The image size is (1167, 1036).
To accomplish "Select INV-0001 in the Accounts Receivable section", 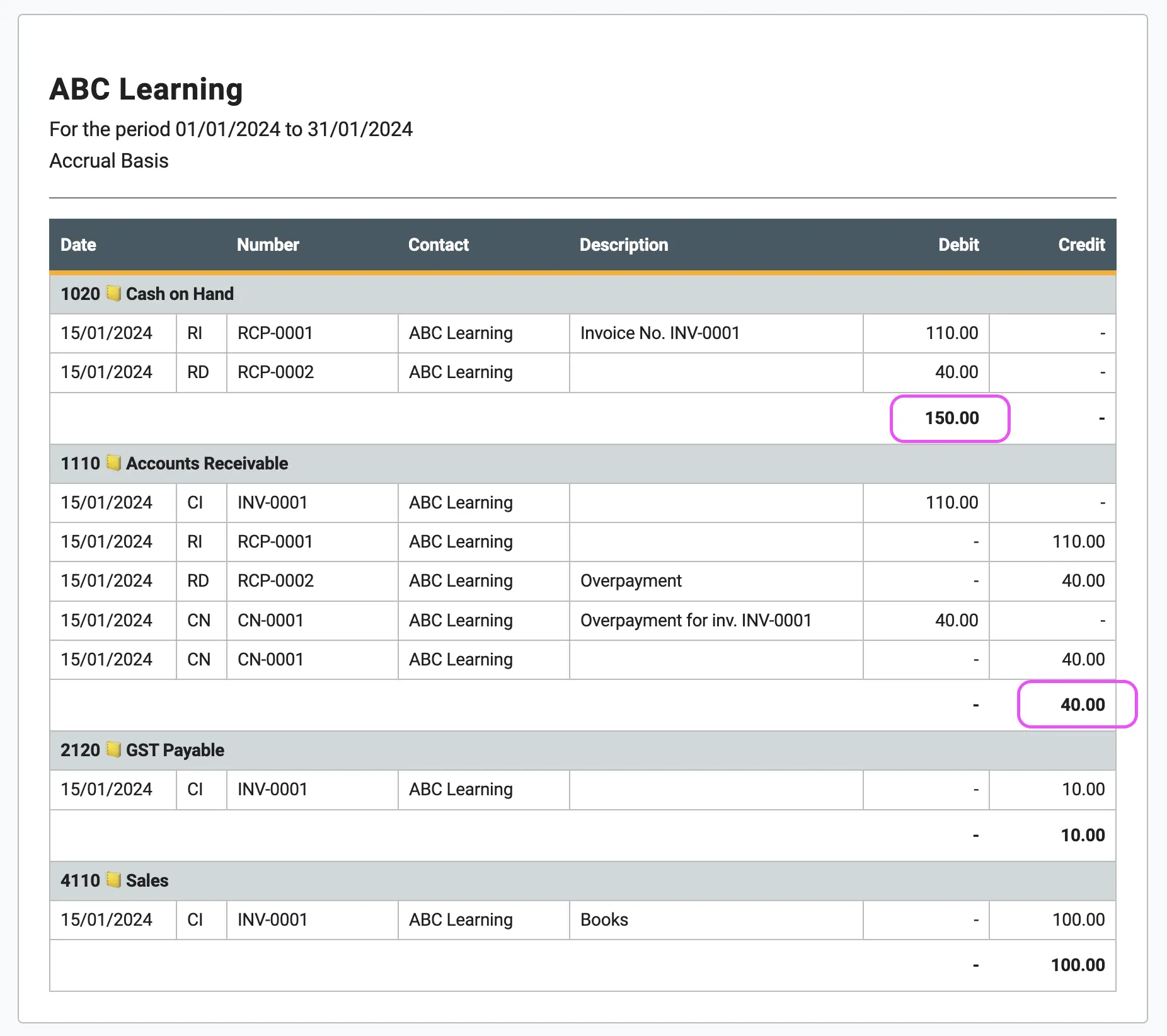I will pos(272,502).
